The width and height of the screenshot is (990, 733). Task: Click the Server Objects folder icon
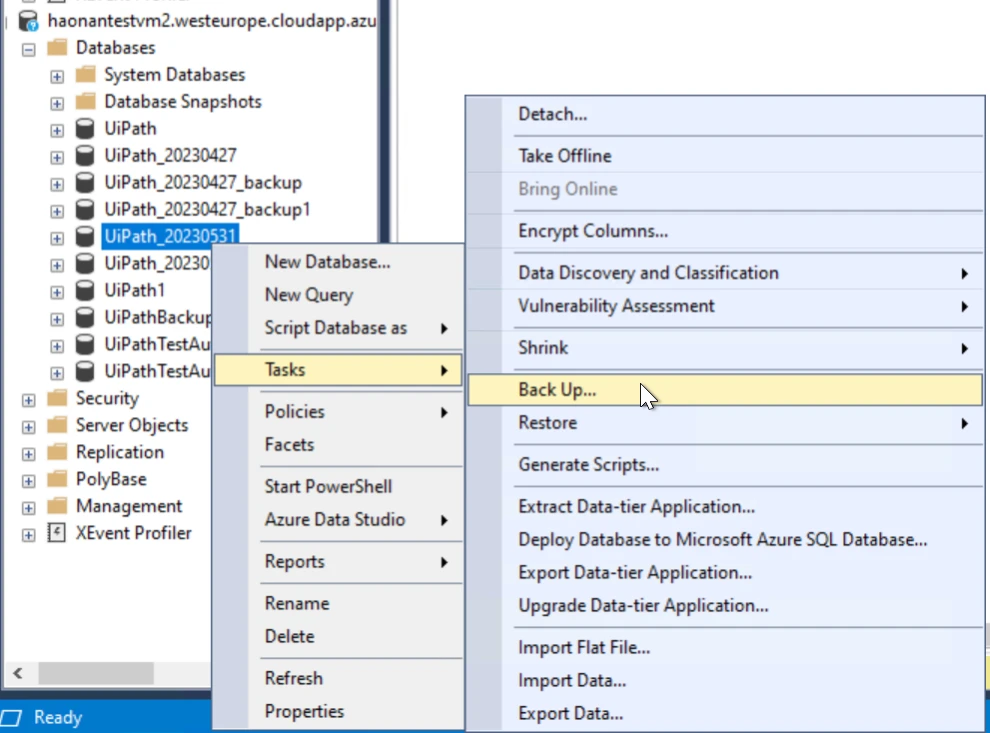point(57,425)
